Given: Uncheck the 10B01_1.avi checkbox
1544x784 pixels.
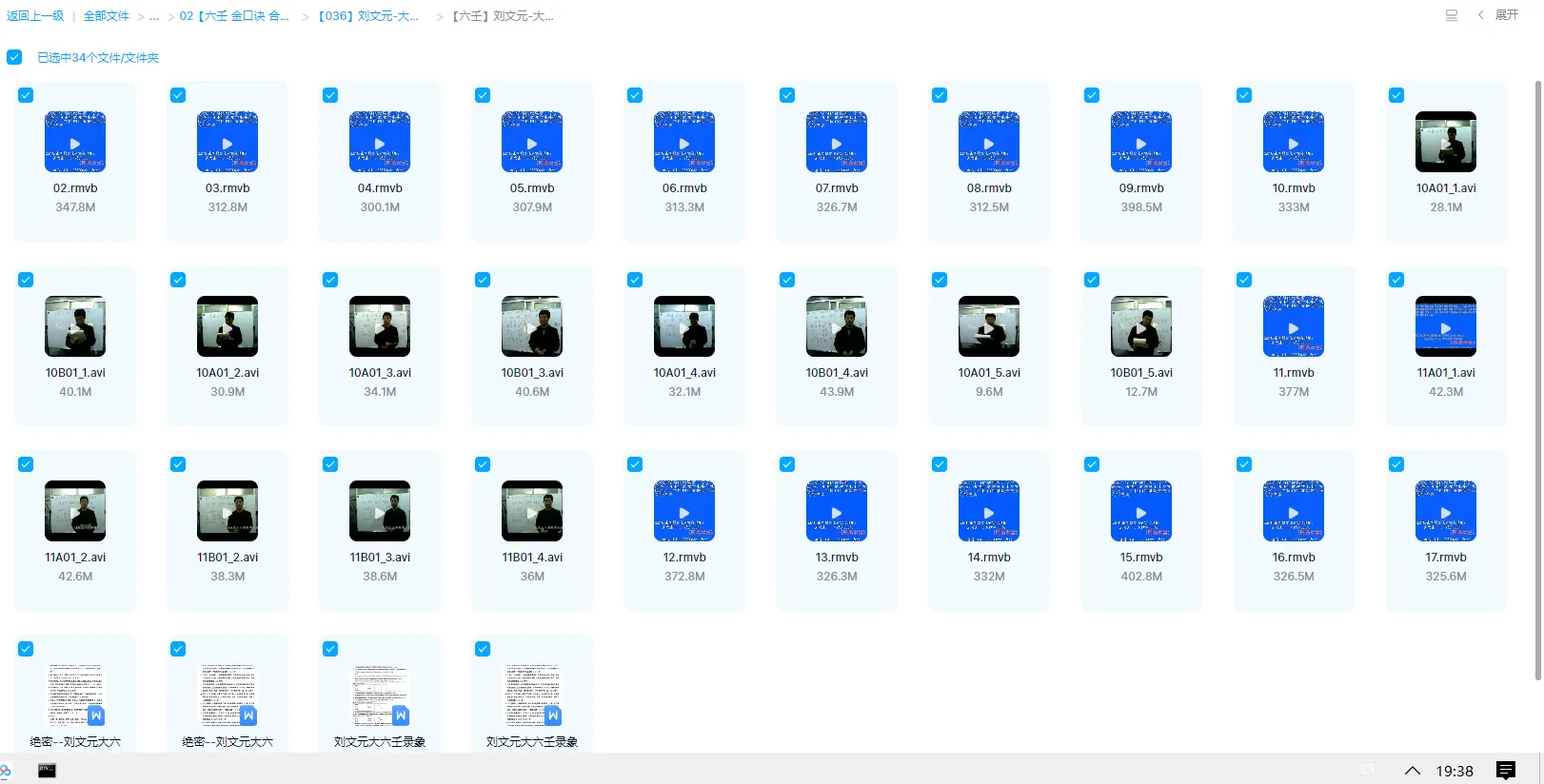Looking at the screenshot, I should coord(26,280).
